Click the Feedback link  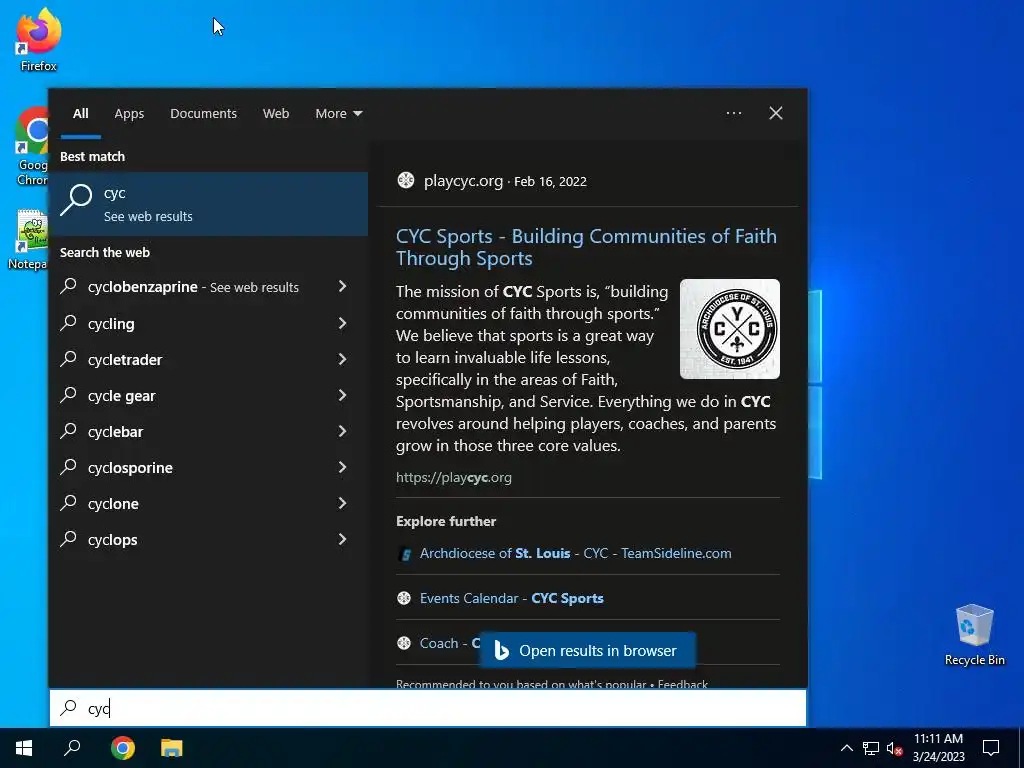[x=682, y=684]
